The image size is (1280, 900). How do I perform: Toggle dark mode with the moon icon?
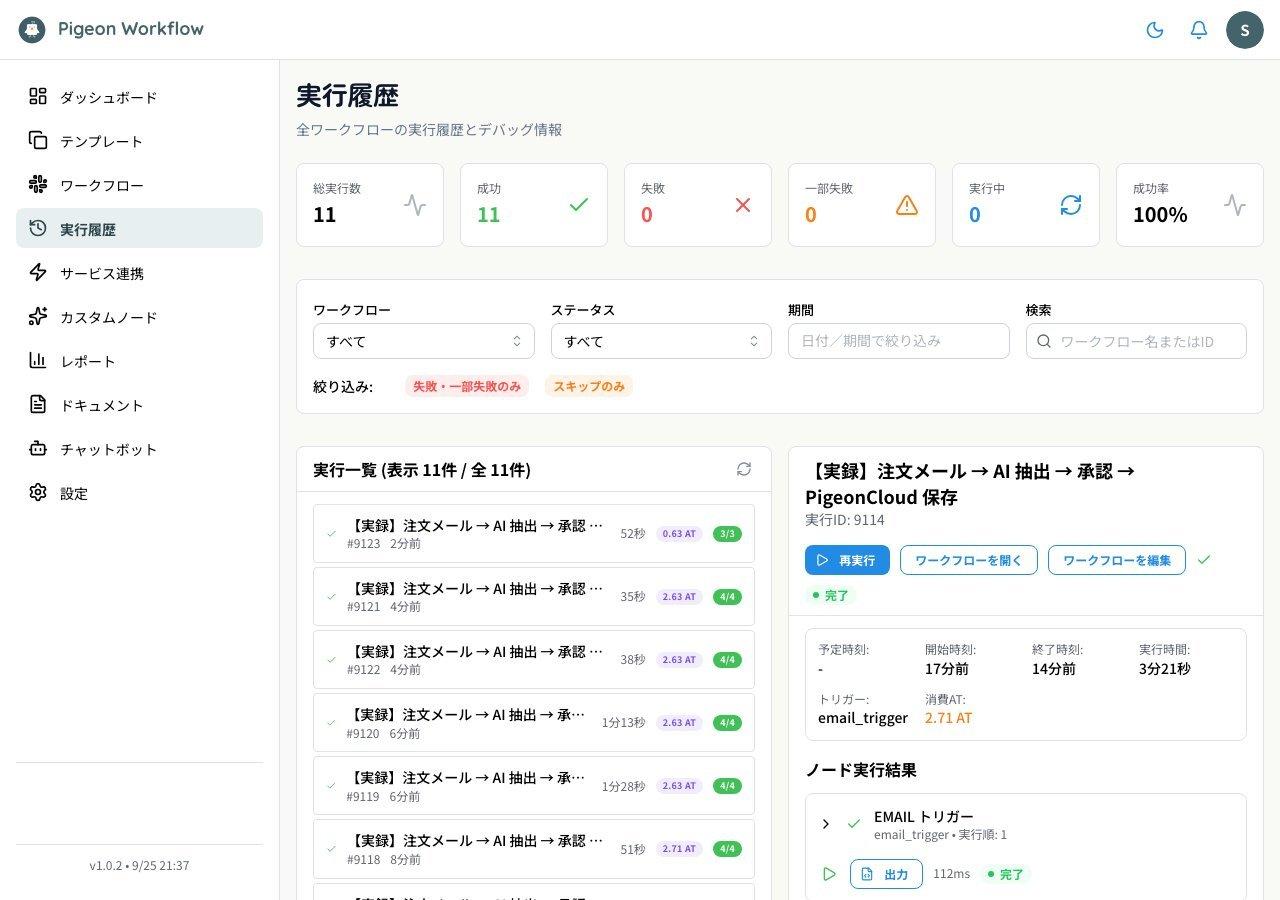click(1155, 30)
